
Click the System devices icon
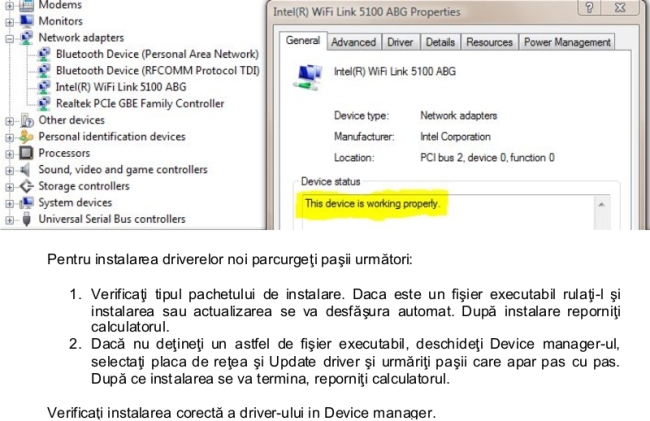pos(27,203)
